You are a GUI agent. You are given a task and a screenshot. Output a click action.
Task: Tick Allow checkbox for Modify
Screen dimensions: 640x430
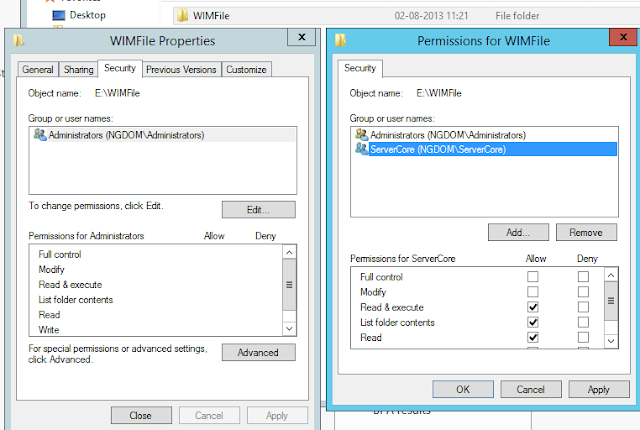(533, 292)
